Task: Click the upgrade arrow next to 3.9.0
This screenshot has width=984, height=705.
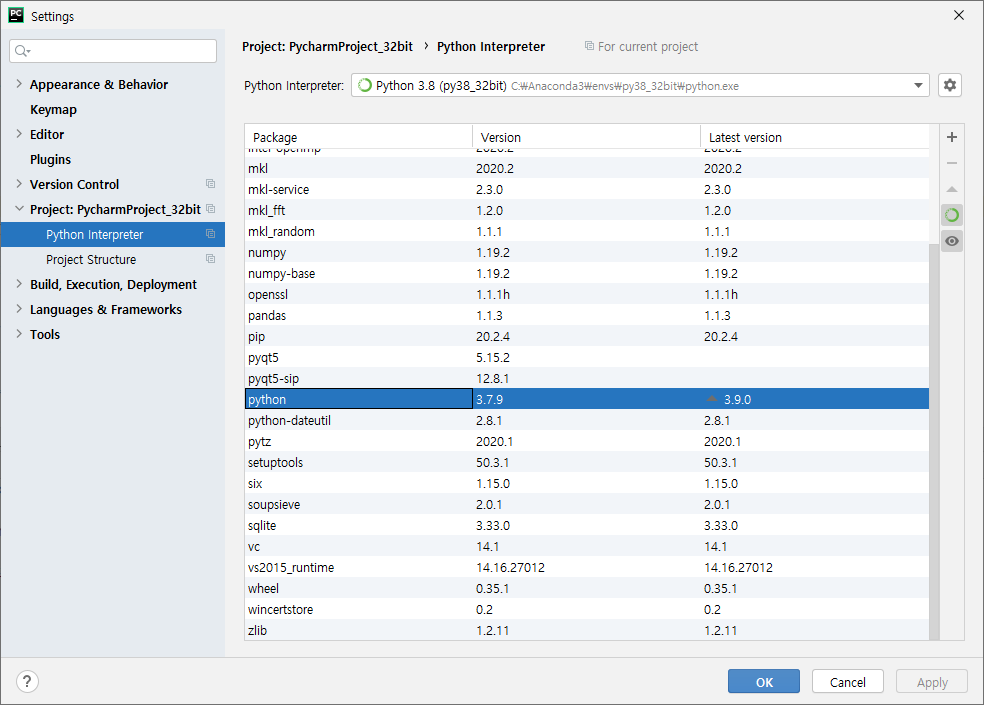Action: [x=711, y=399]
